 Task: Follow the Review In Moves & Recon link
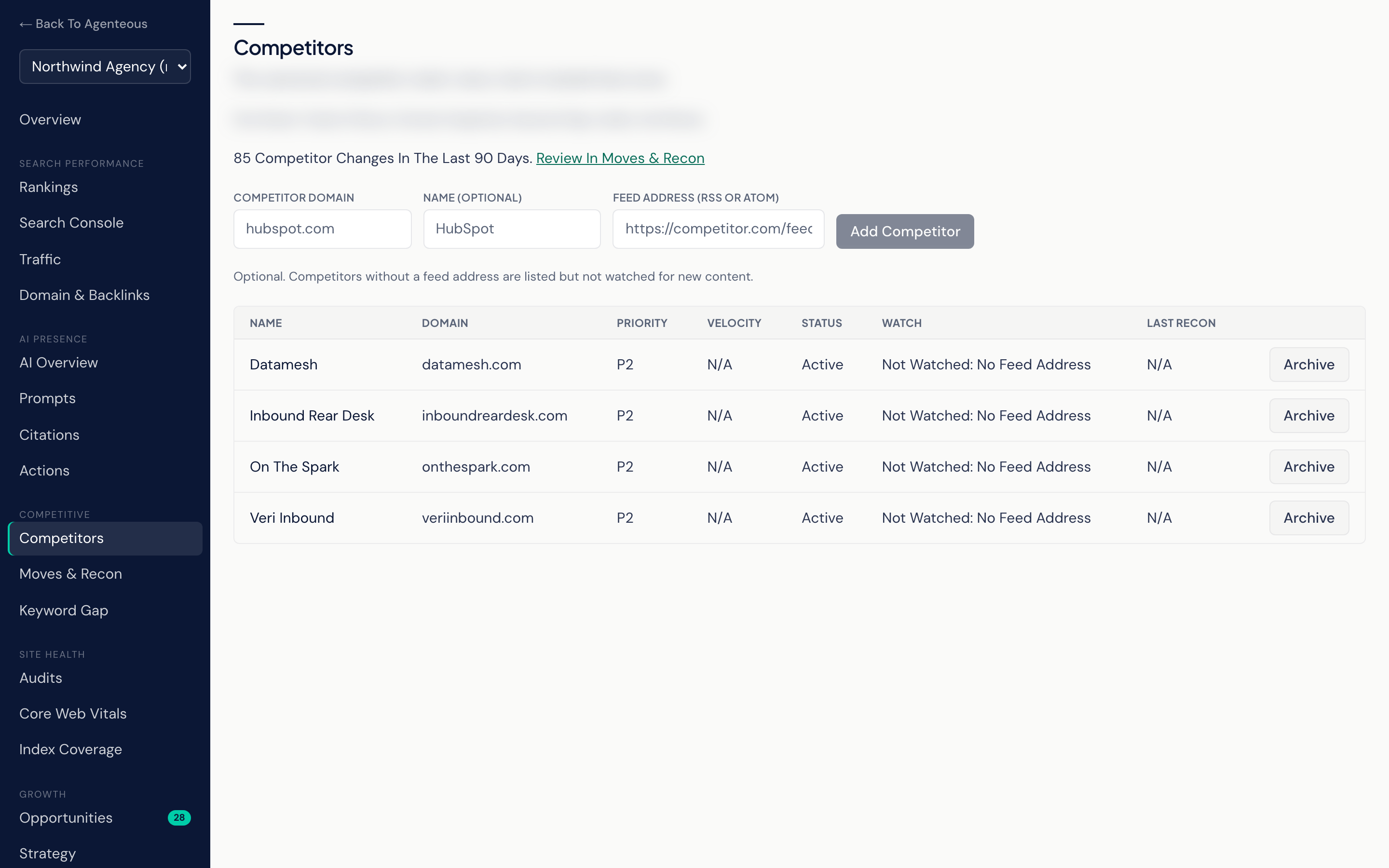(620, 158)
